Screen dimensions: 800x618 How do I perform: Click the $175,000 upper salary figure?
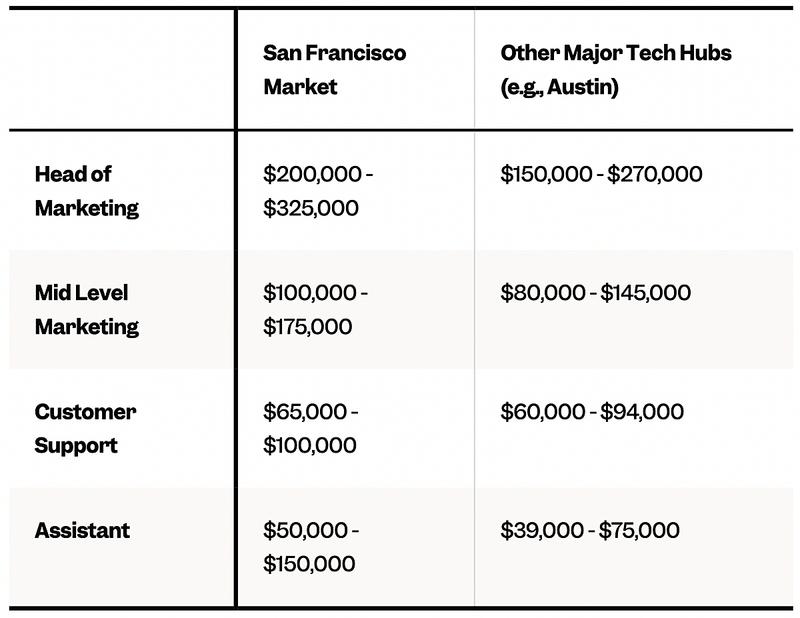click(308, 327)
